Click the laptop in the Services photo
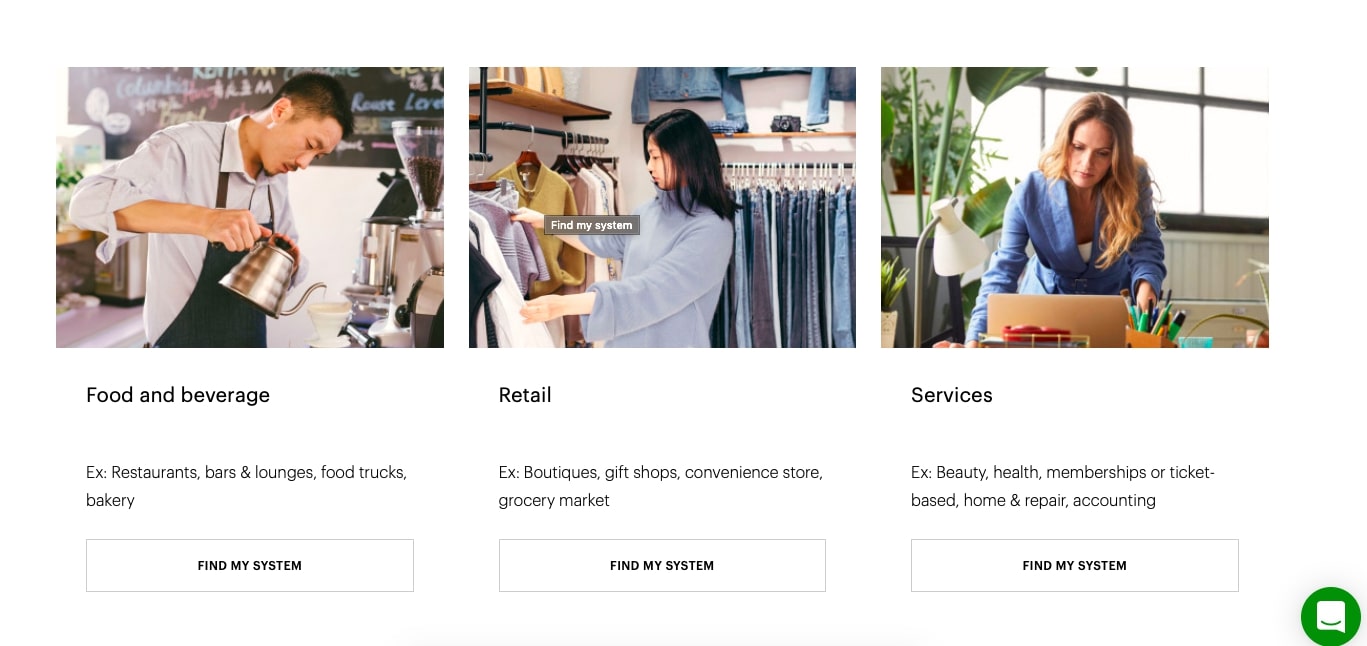The width and height of the screenshot is (1367, 646). 1058,318
